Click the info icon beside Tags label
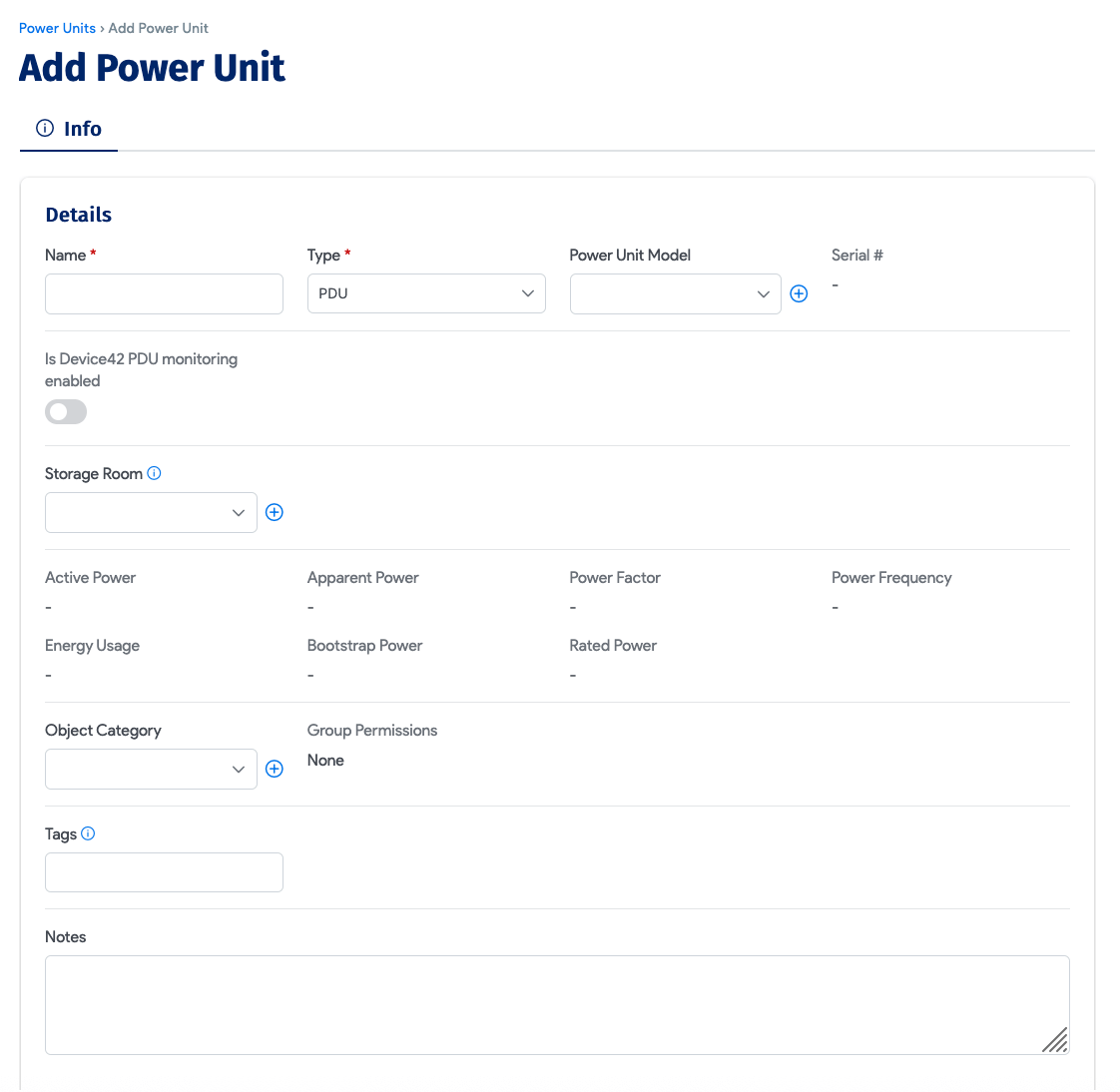This screenshot has width=1120, height=1092. point(88,832)
